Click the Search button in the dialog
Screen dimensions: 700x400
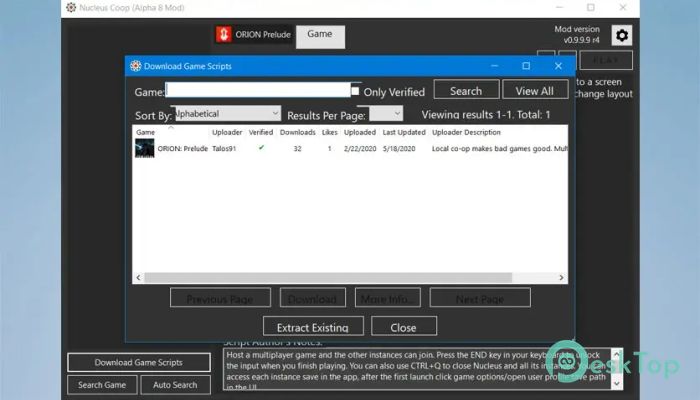point(466,91)
